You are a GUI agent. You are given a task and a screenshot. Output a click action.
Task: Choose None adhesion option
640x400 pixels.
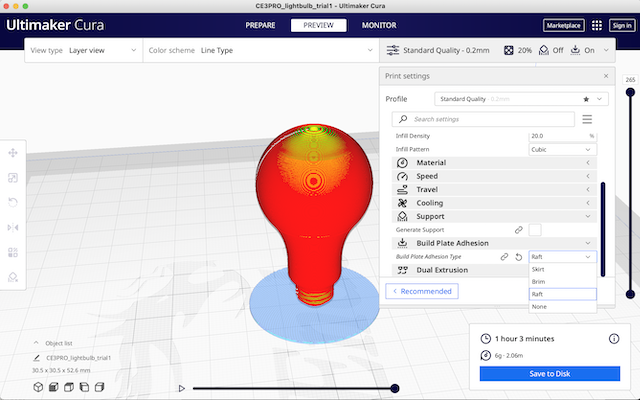pyautogui.click(x=562, y=307)
